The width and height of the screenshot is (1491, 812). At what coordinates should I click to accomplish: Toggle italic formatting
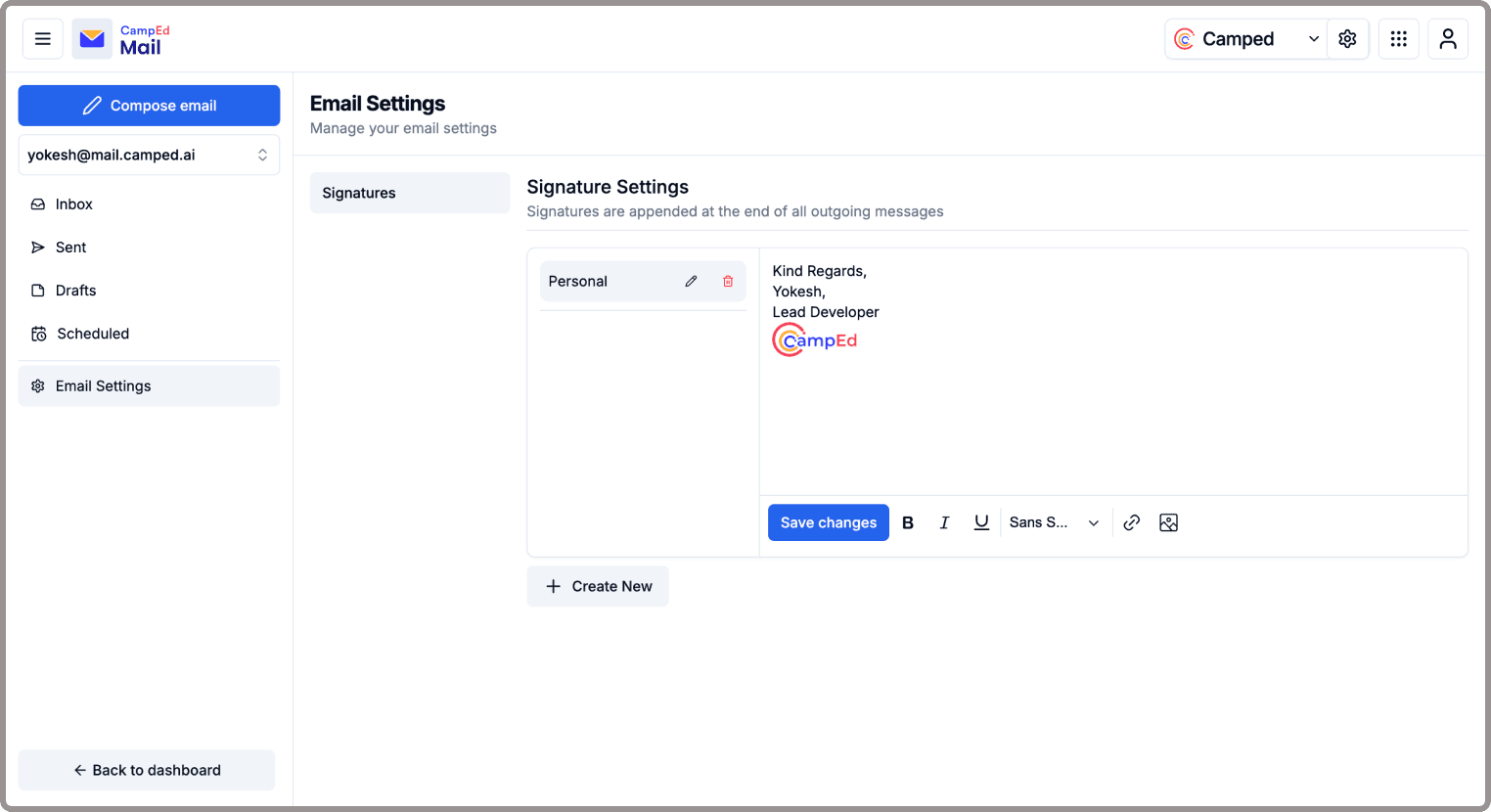[x=944, y=522]
